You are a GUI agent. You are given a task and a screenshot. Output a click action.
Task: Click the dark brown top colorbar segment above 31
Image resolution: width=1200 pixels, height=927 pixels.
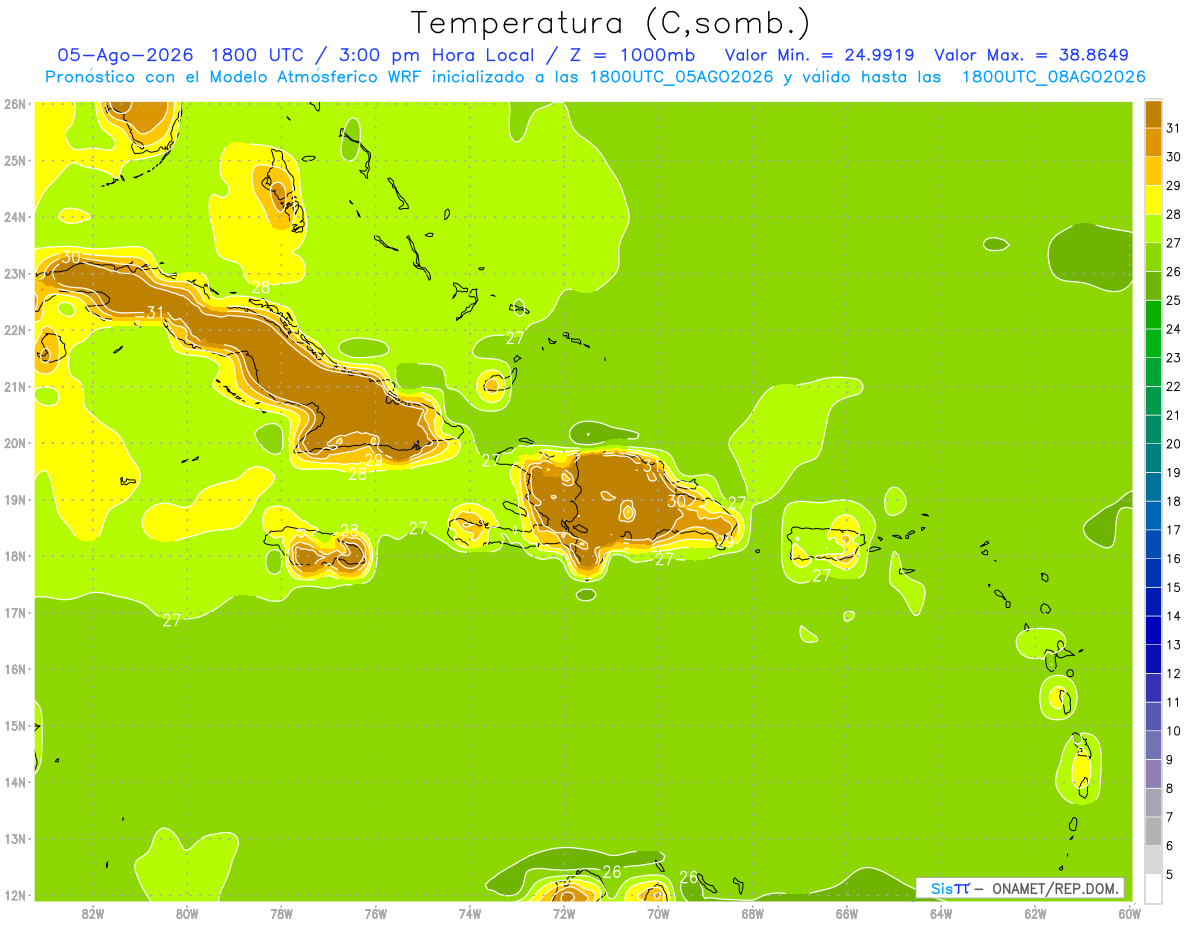pyautogui.click(x=1153, y=114)
